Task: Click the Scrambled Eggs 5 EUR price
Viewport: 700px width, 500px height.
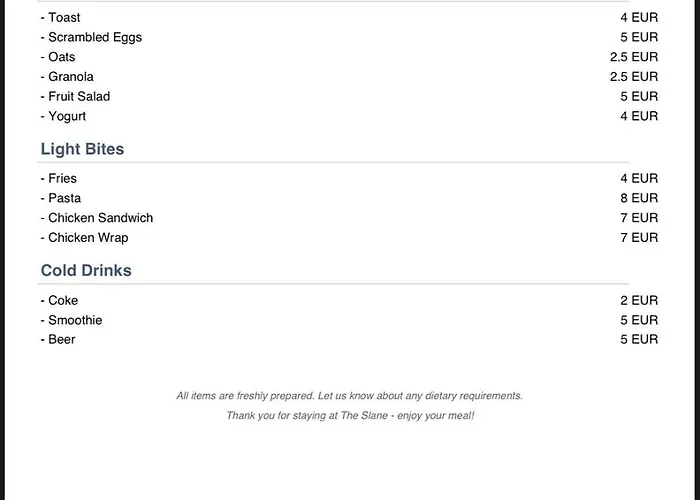Action: (x=639, y=37)
